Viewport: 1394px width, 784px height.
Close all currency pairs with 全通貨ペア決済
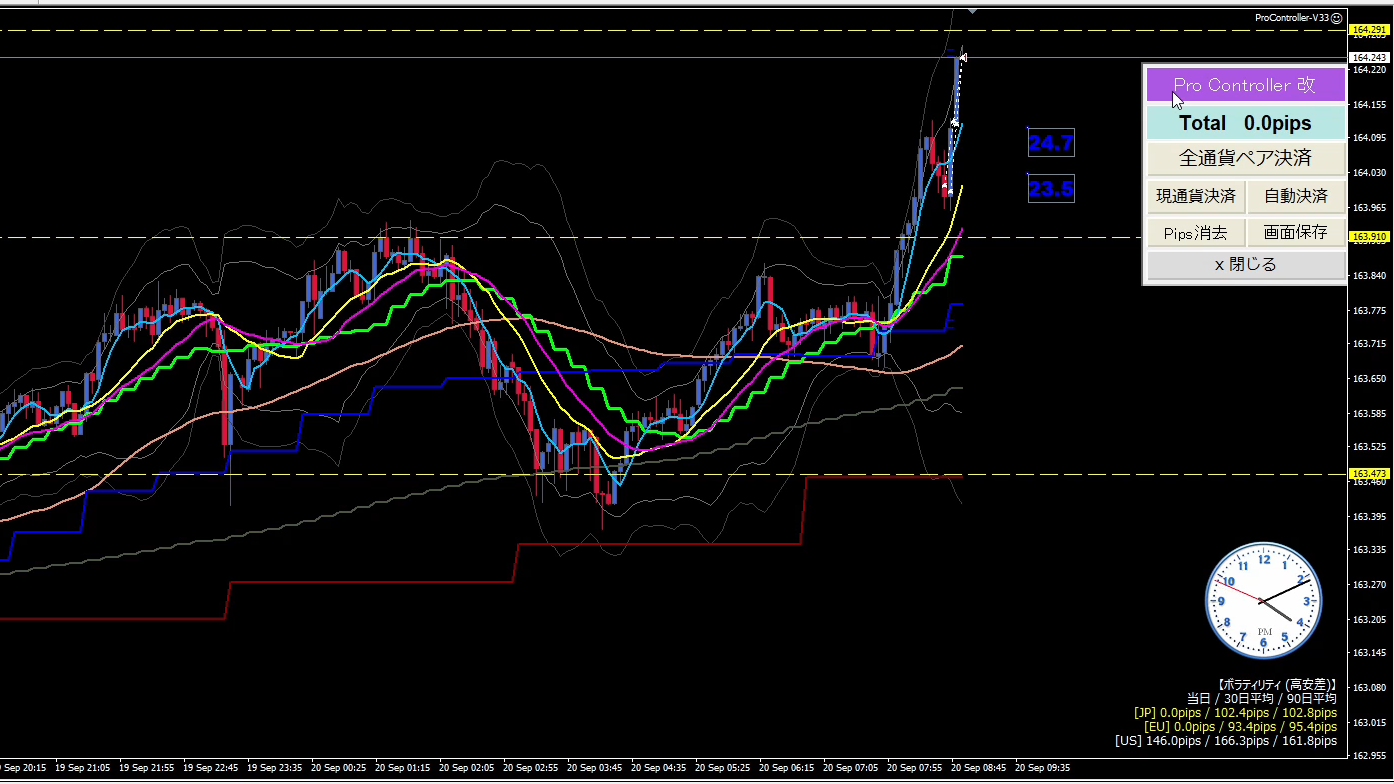click(1245, 158)
